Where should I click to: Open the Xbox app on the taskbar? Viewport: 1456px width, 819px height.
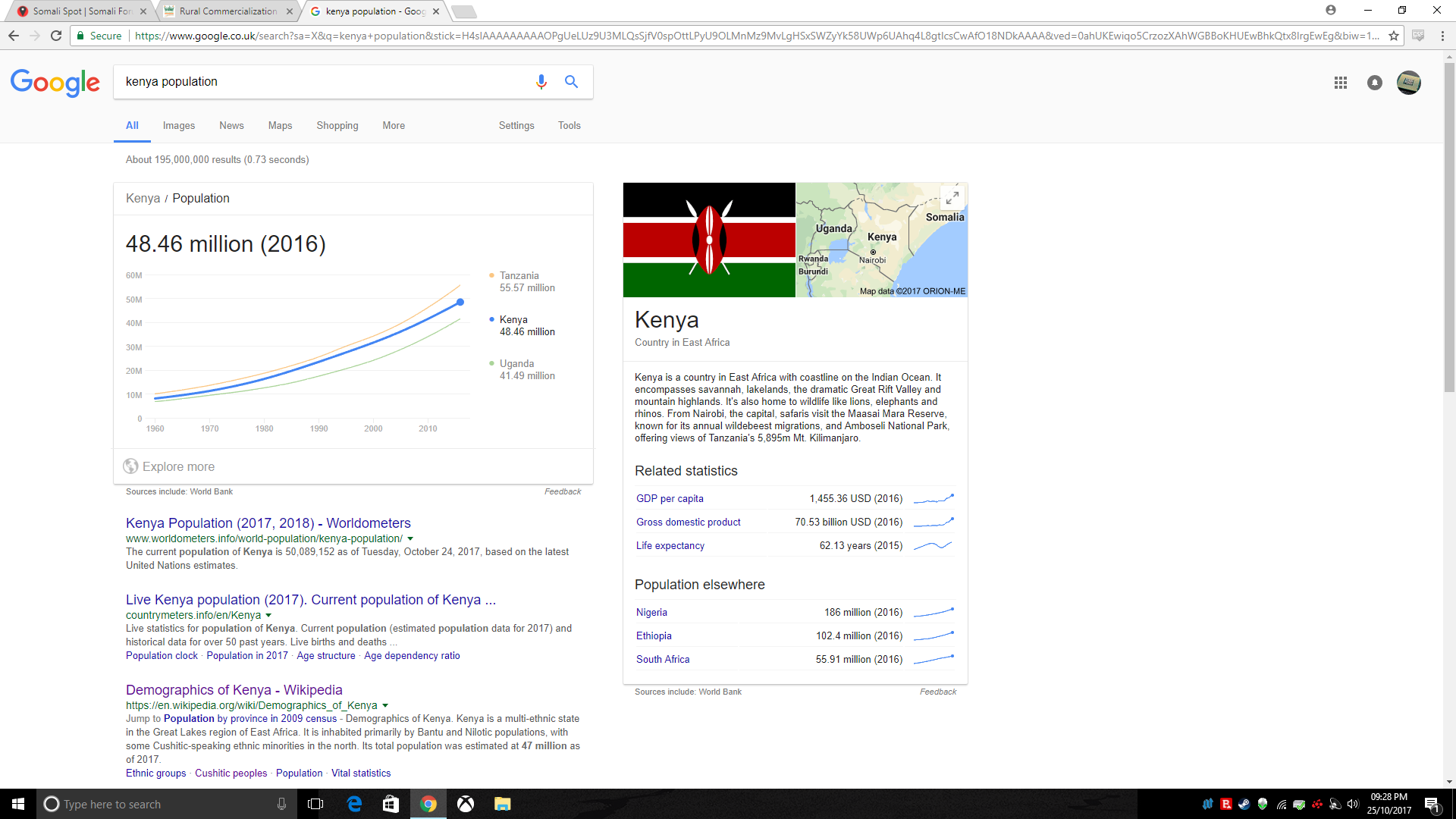click(466, 804)
